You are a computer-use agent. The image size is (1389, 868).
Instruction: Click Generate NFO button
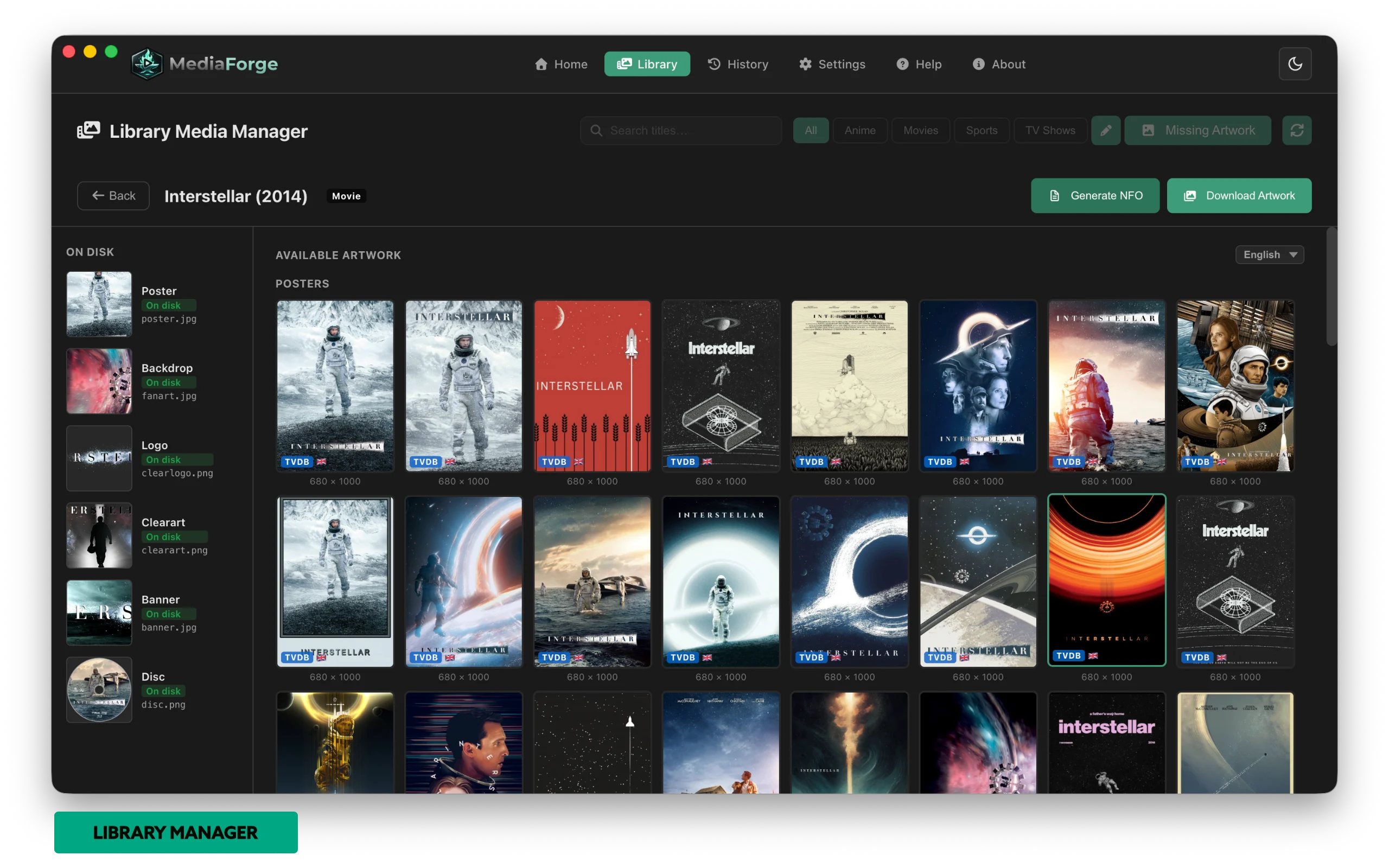click(1095, 196)
